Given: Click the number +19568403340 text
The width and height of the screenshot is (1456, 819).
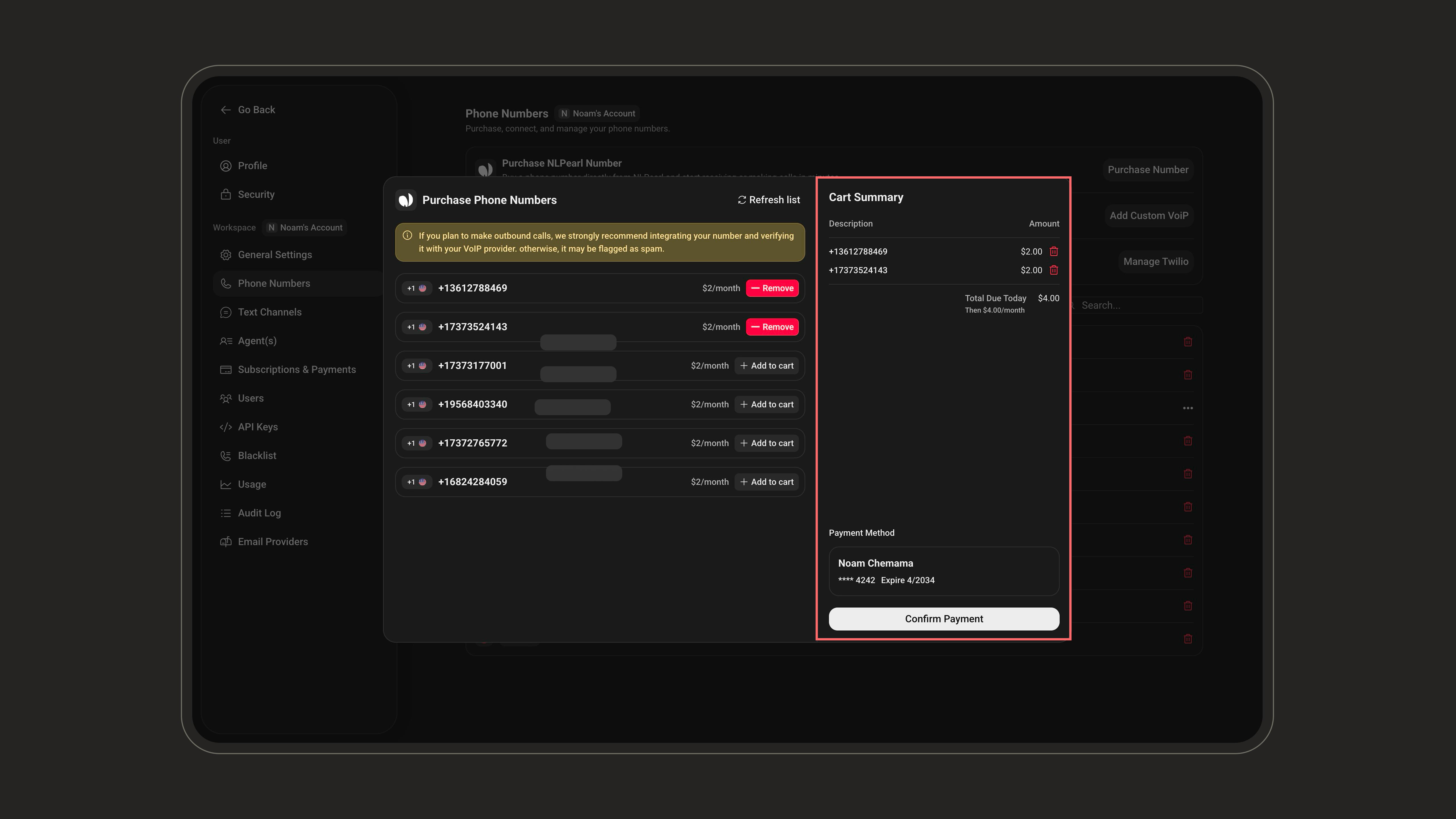Looking at the screenshot, I should (x=473, y=405).
